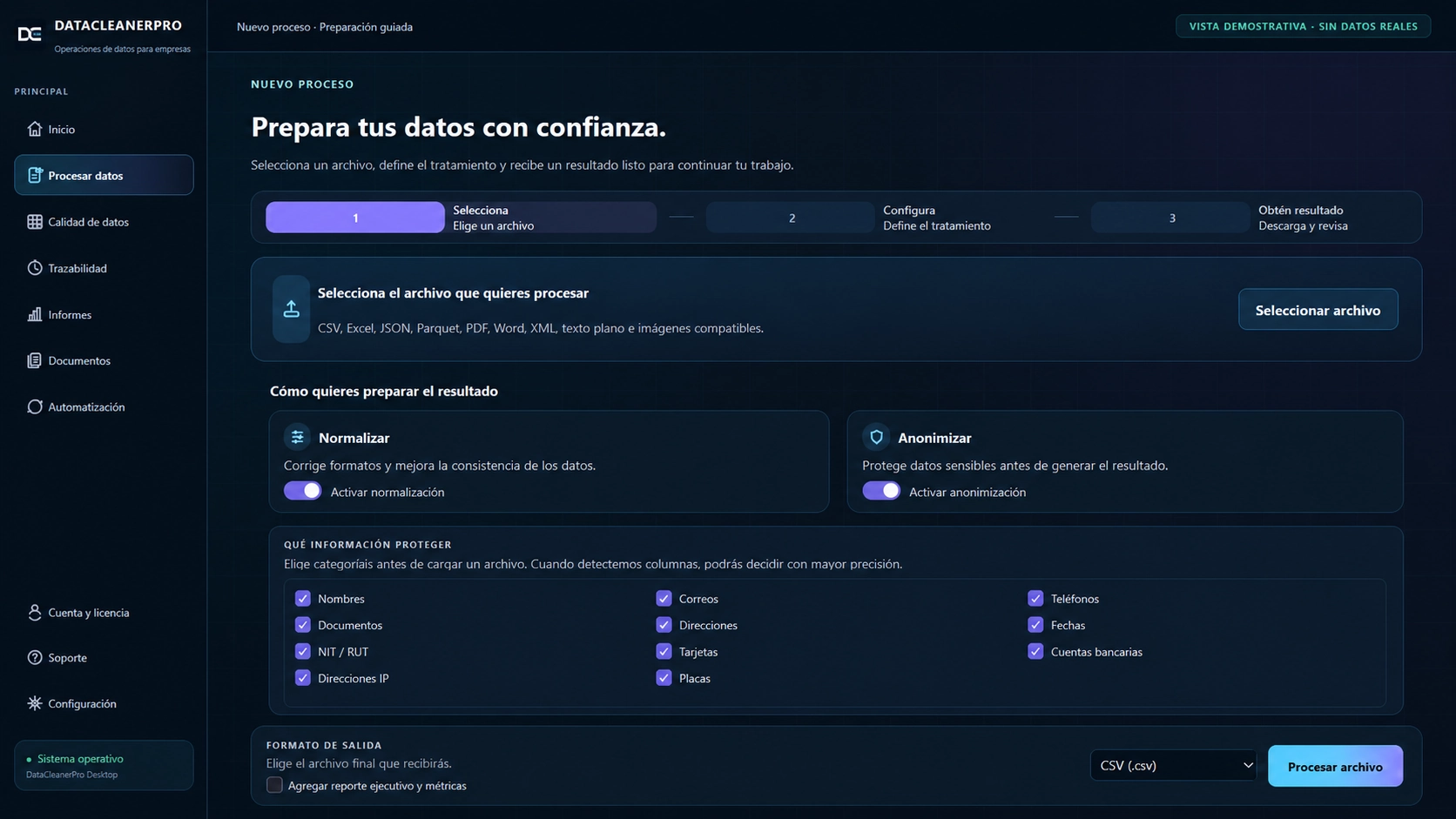Click the Inicio home icon
The width and height of the screenshot is (1456, 819).
35,129
